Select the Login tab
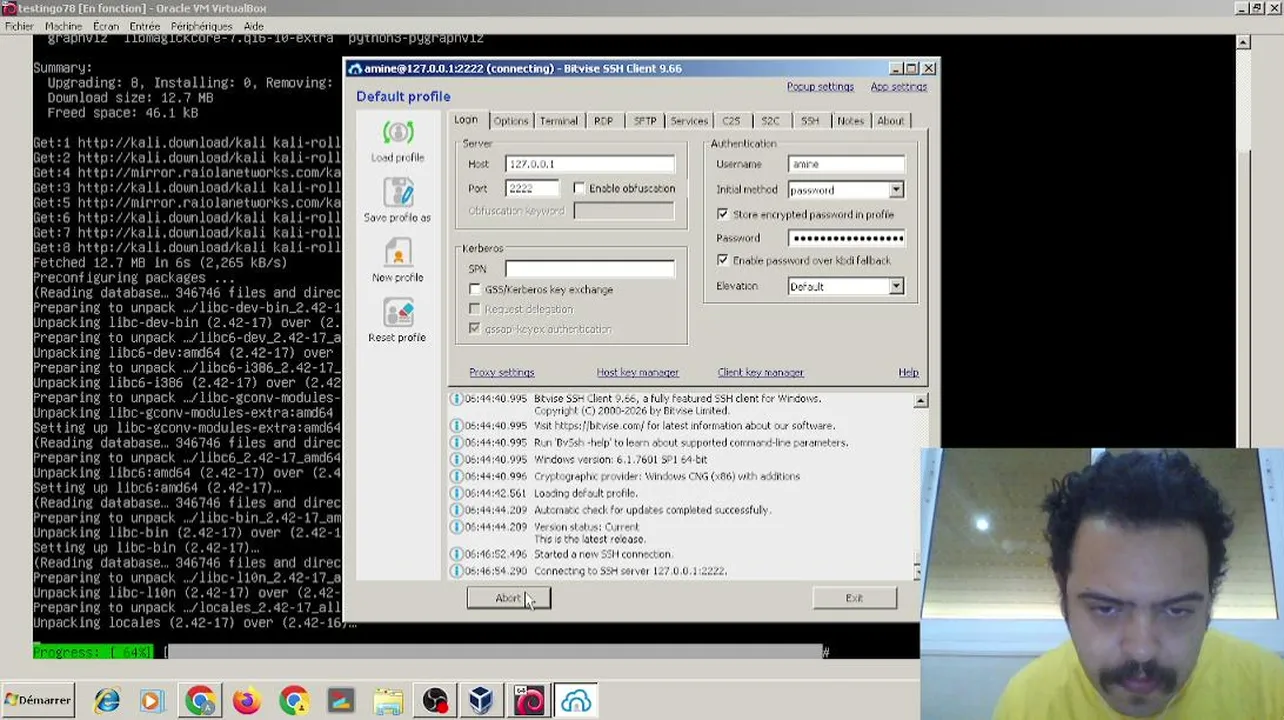Image resolution: width=1284 pixels, height=720 pixels. coord(466,120)
